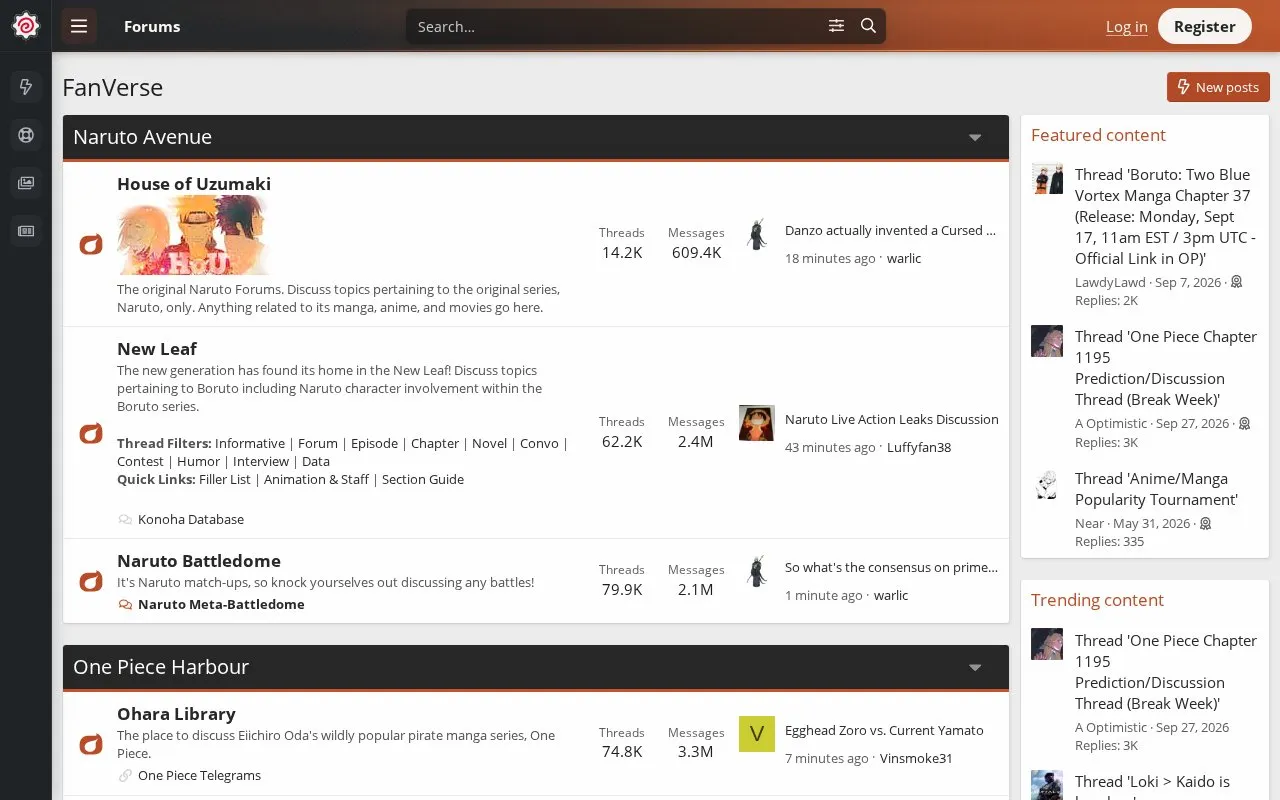Click the House of Uzumaki forum node icon

(x=91, y=244)
